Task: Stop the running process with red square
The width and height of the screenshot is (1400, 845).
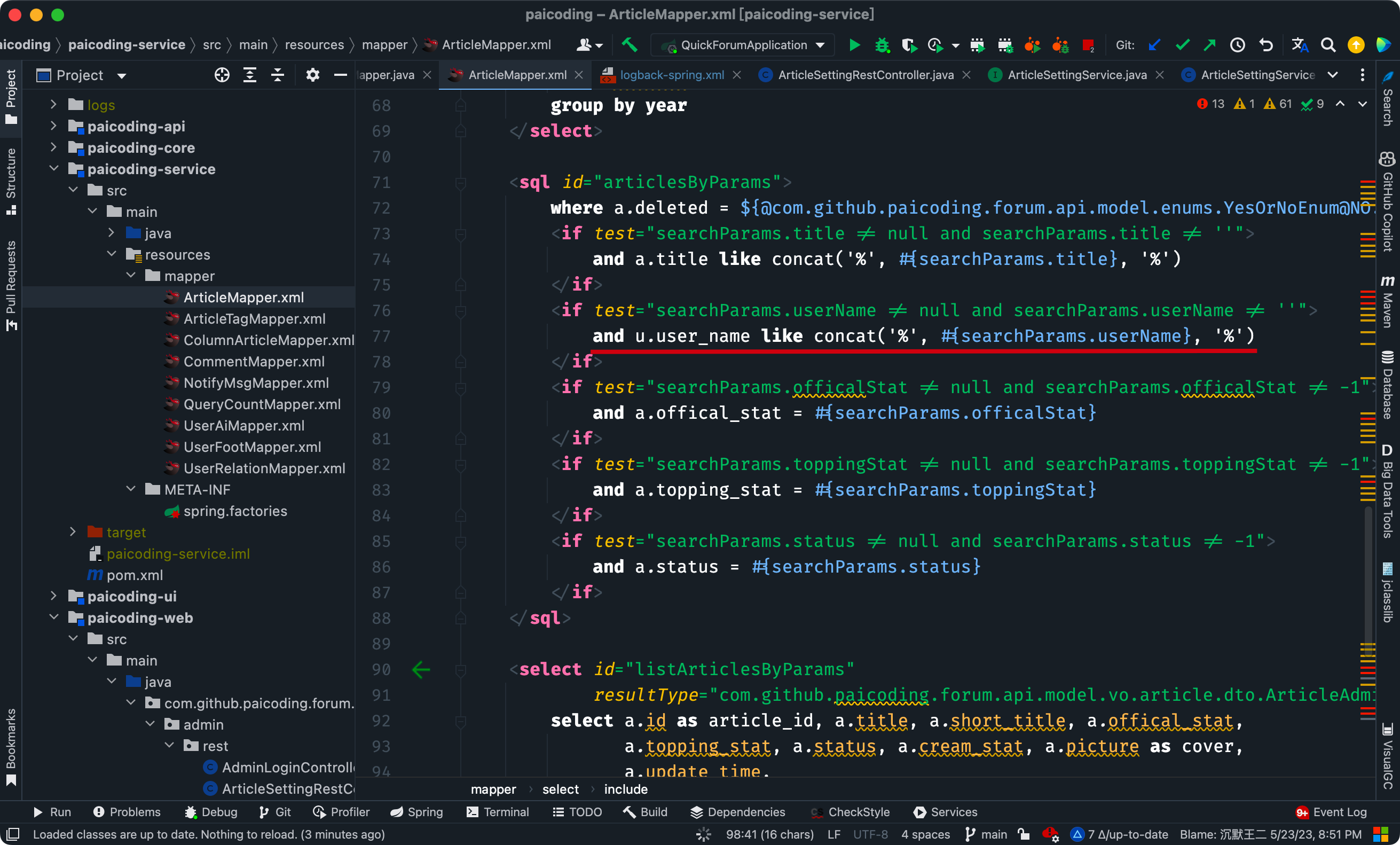Action: pyautogui.click(x=1088, y=45)
